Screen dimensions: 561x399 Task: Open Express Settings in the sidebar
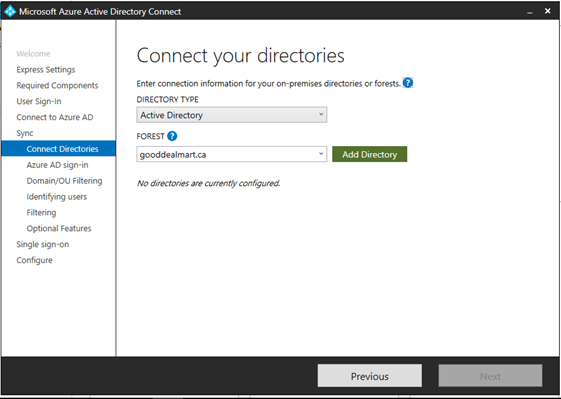(x=46, y=69)
